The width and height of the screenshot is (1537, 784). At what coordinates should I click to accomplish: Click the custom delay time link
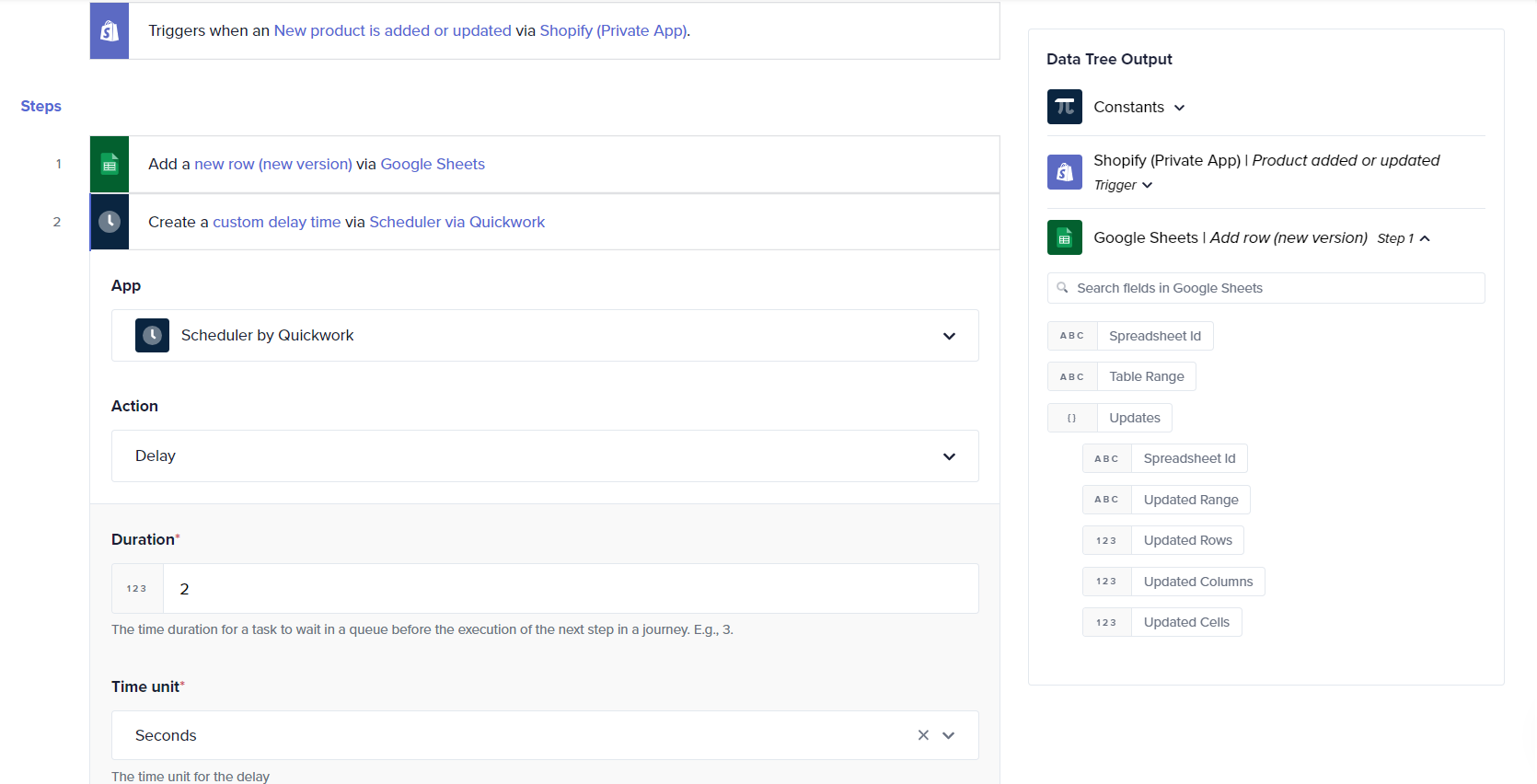coord(277,223)
